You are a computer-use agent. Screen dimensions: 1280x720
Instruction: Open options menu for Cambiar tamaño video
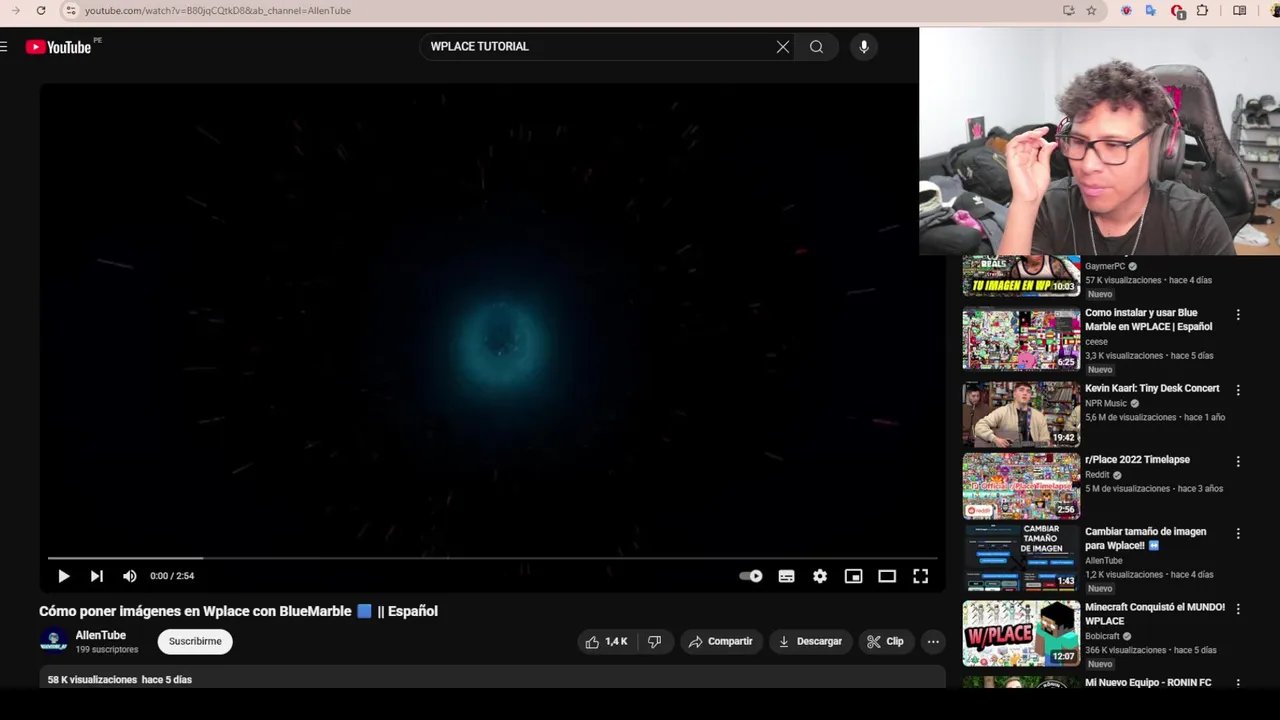tap(1238, 534)
